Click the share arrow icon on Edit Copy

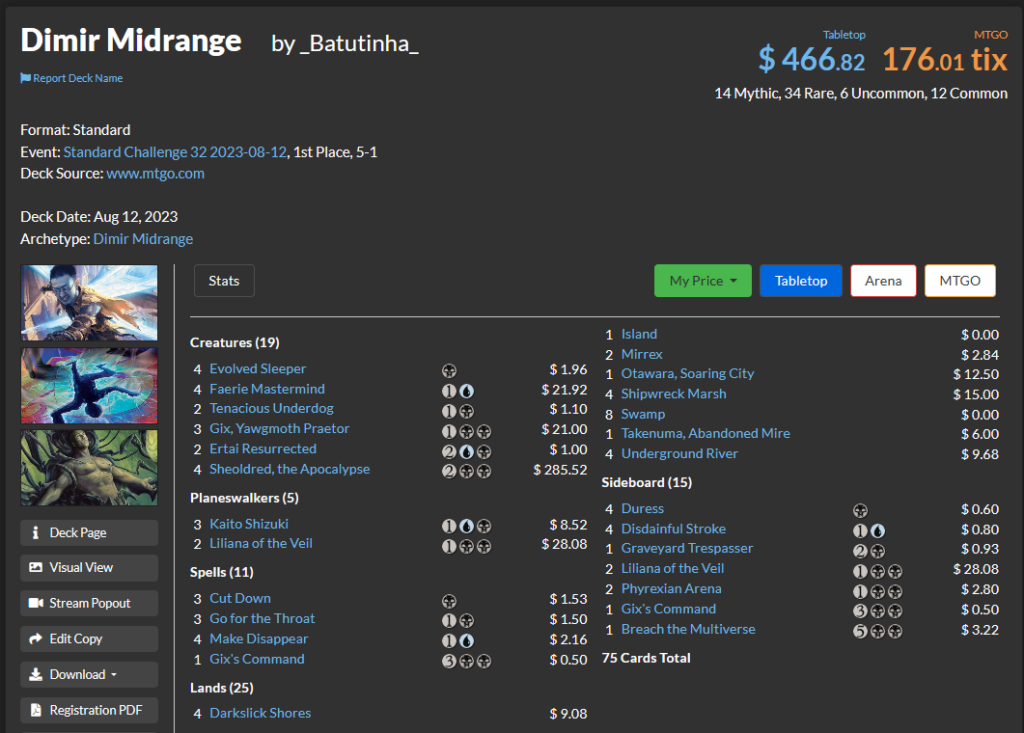pyautogui.click(x=36, y=639)
